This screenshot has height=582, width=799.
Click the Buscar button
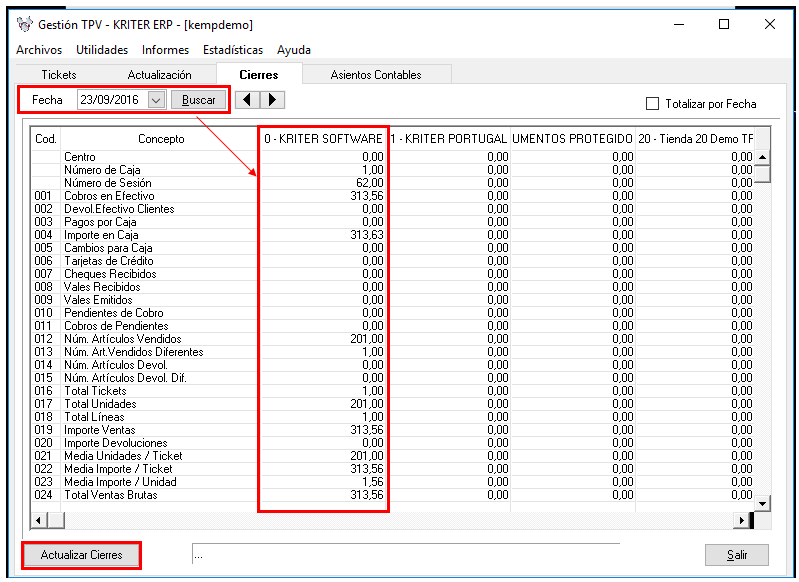click(198, 100)
